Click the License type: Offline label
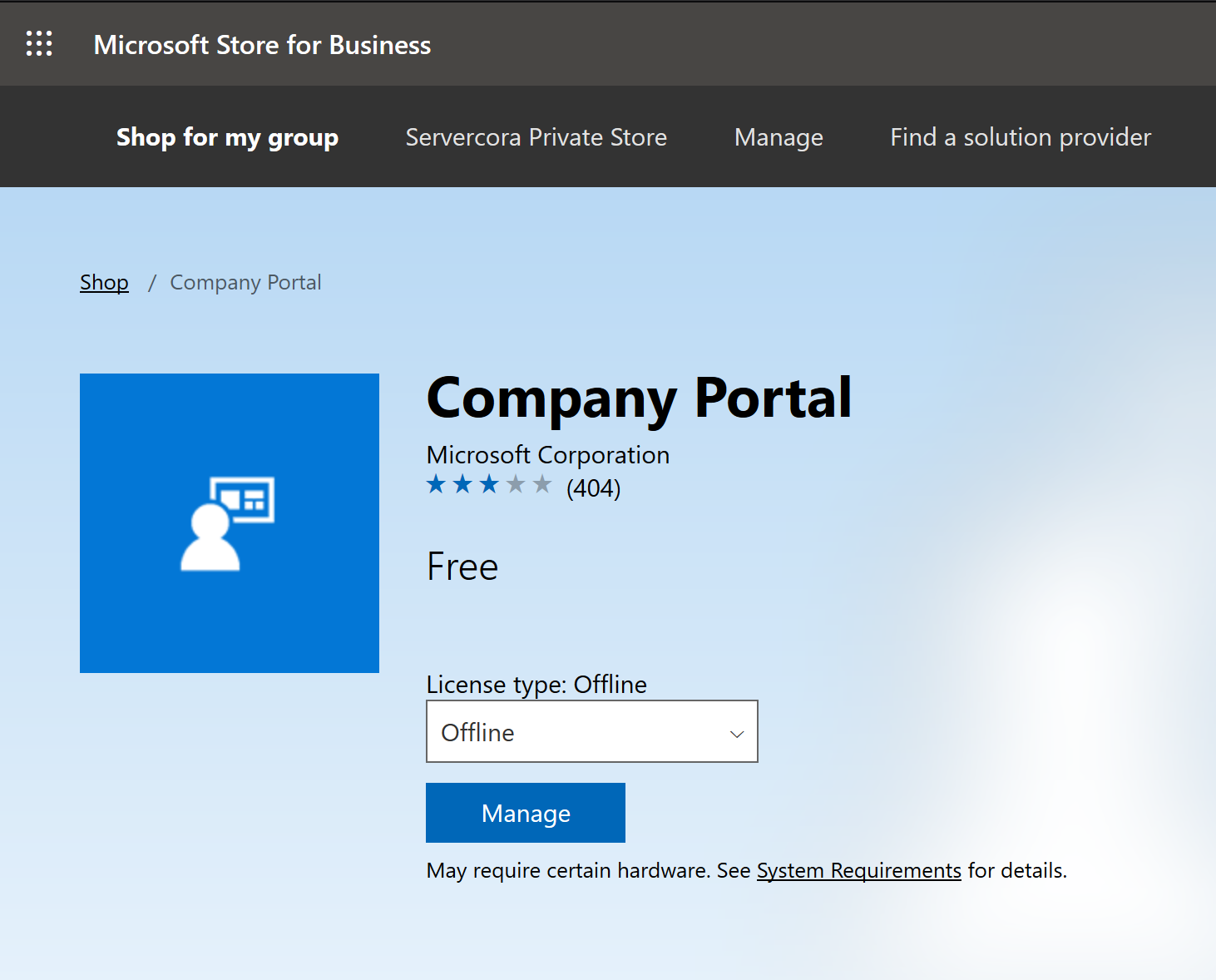The width and height of the screenshot is (1216, 980). click(536, 685)
